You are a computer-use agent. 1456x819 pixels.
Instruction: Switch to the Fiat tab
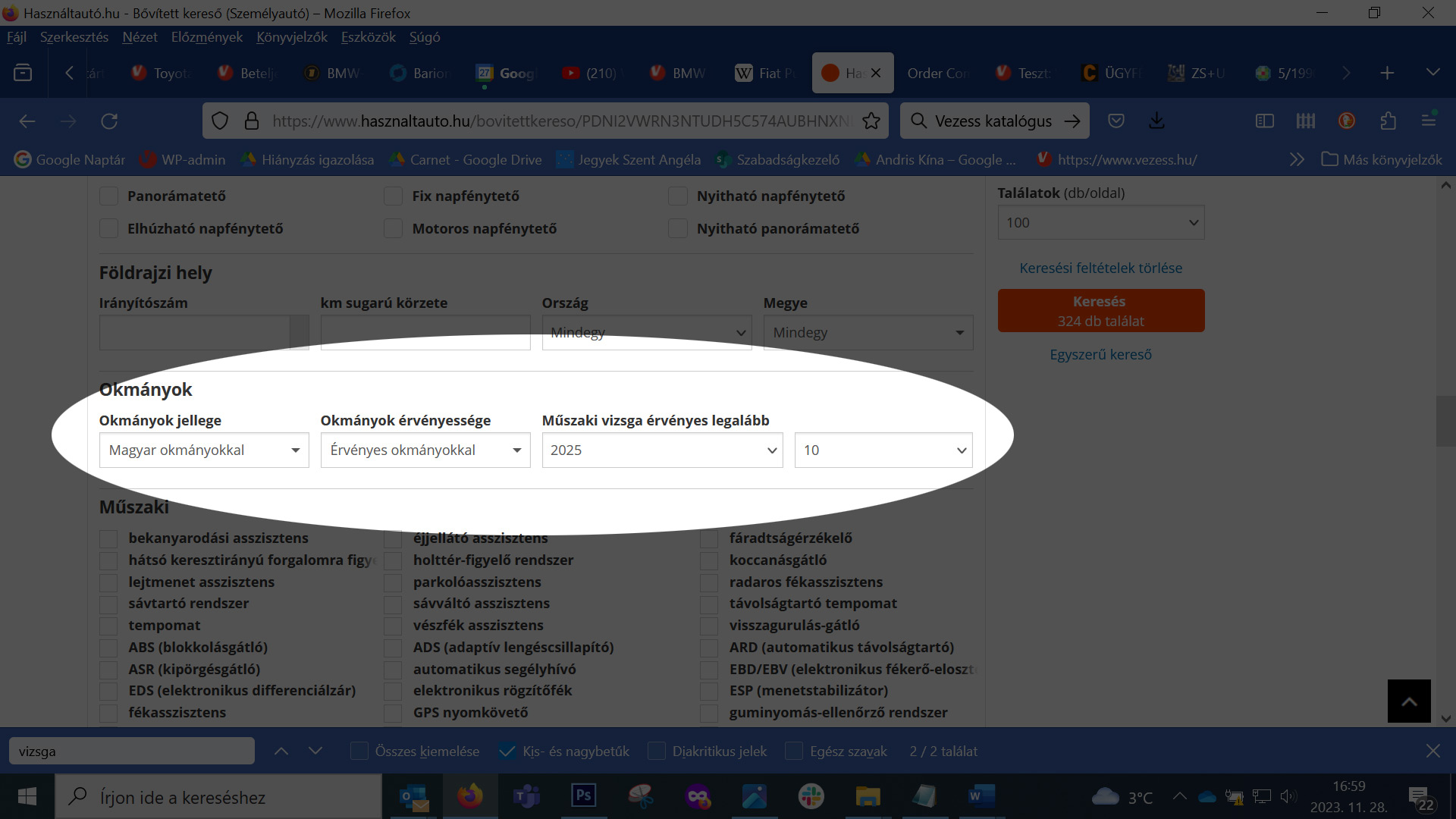pyautogui.click(x=766, y=73)
